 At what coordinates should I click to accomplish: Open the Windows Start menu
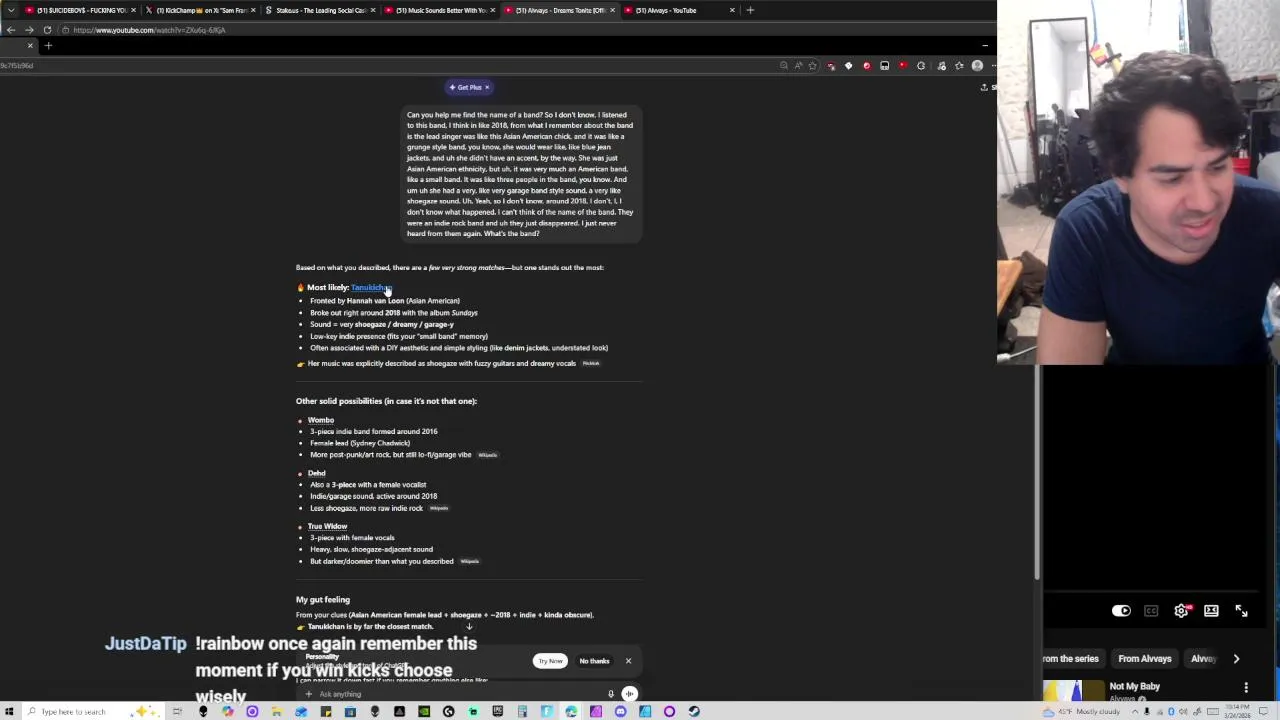click(9, 712)
